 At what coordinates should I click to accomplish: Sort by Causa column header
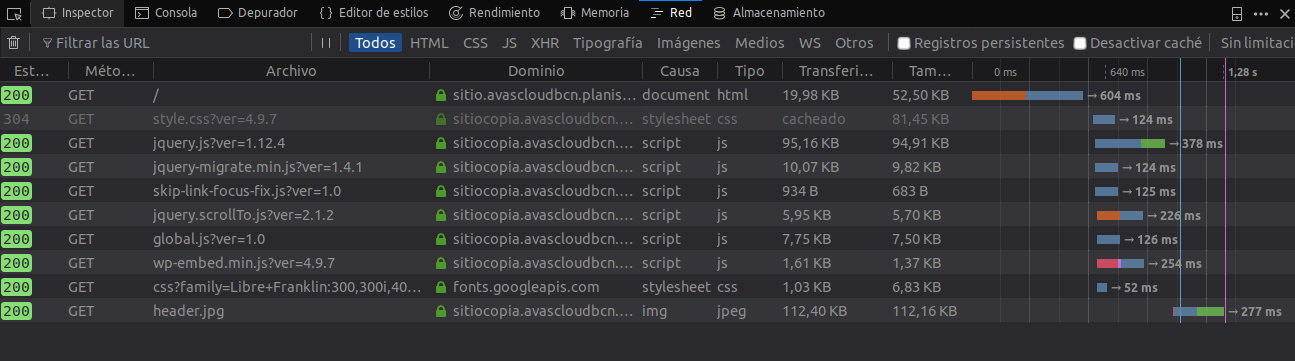point(680,71)
